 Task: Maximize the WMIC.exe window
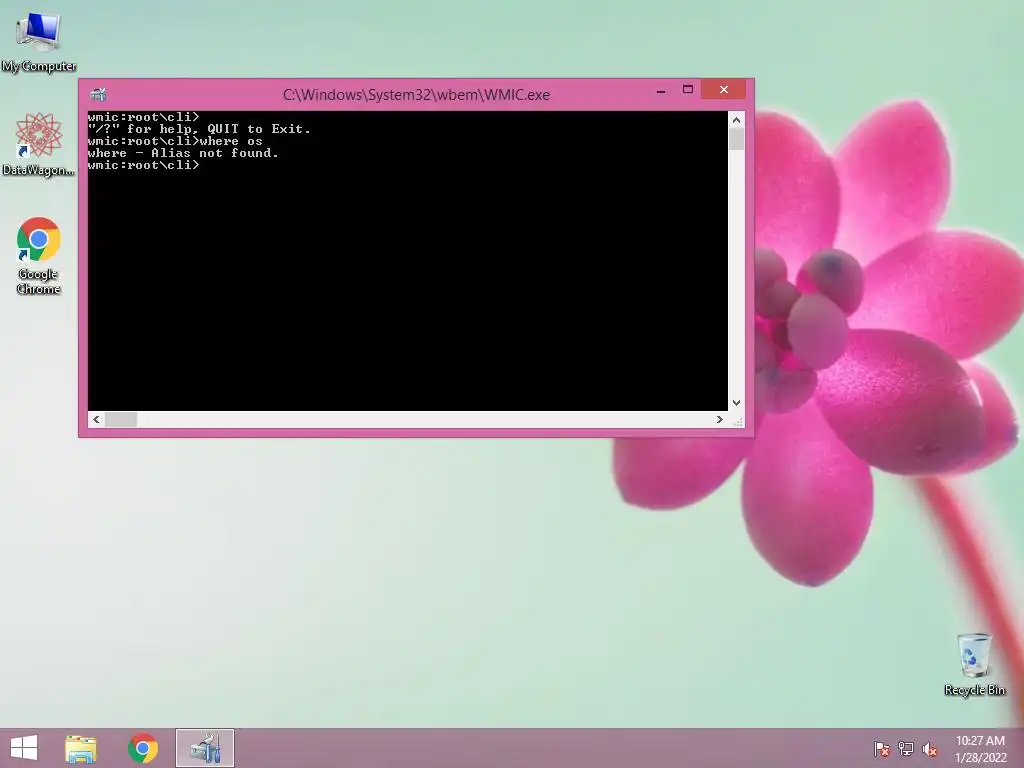tap(688, 90)
